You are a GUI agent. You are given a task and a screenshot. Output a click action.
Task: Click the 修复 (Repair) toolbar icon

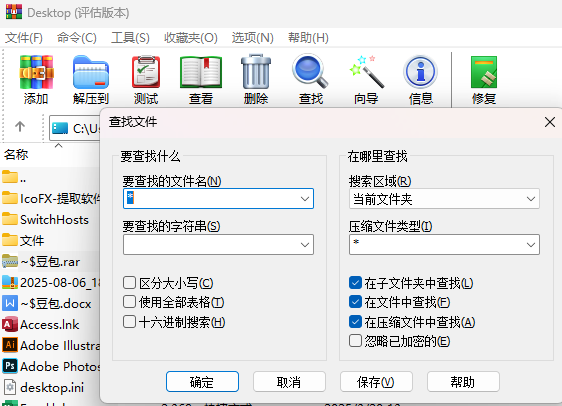pyautogui.click(x=484, y=72)
